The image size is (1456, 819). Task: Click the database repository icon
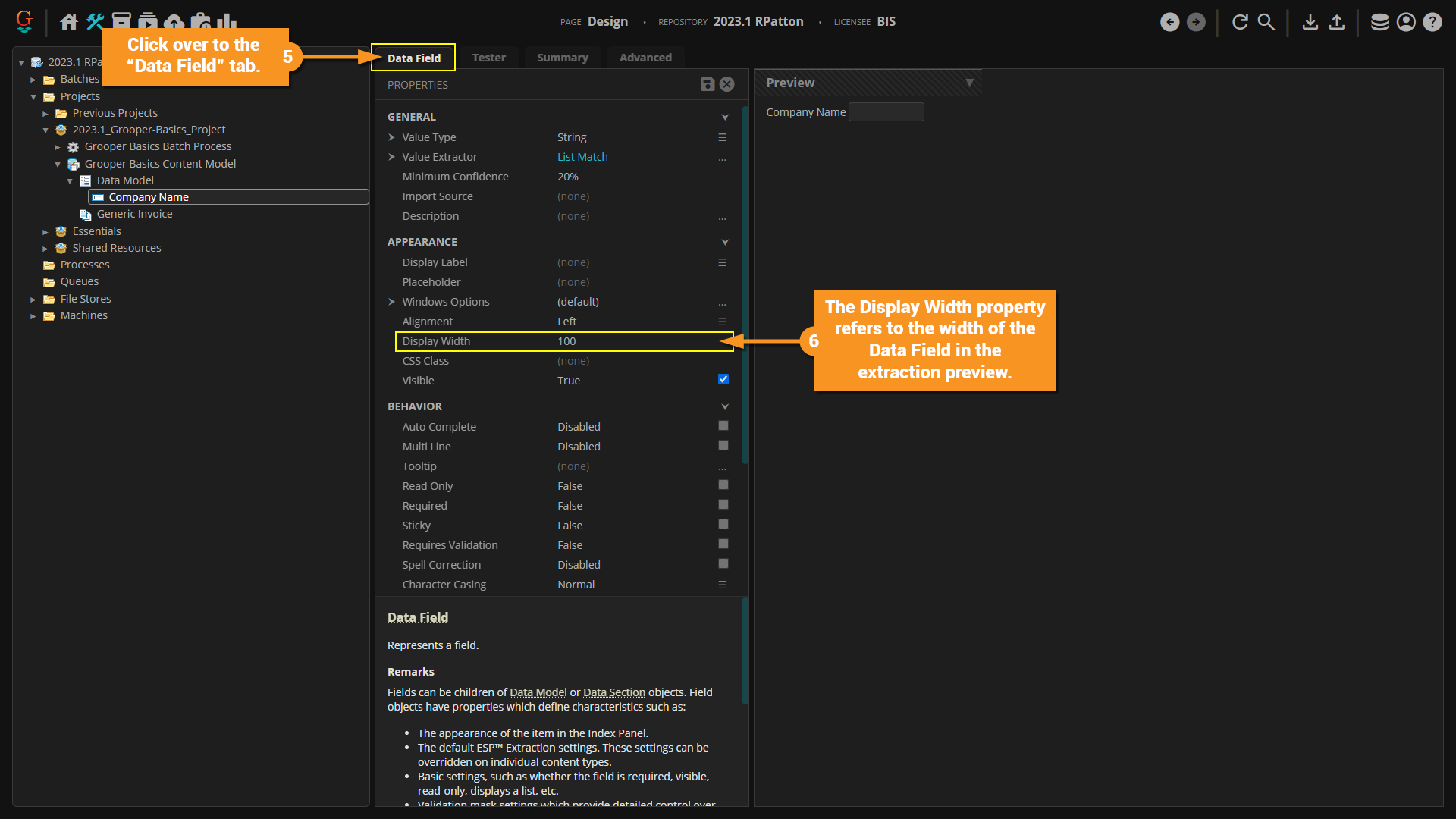1379,22
